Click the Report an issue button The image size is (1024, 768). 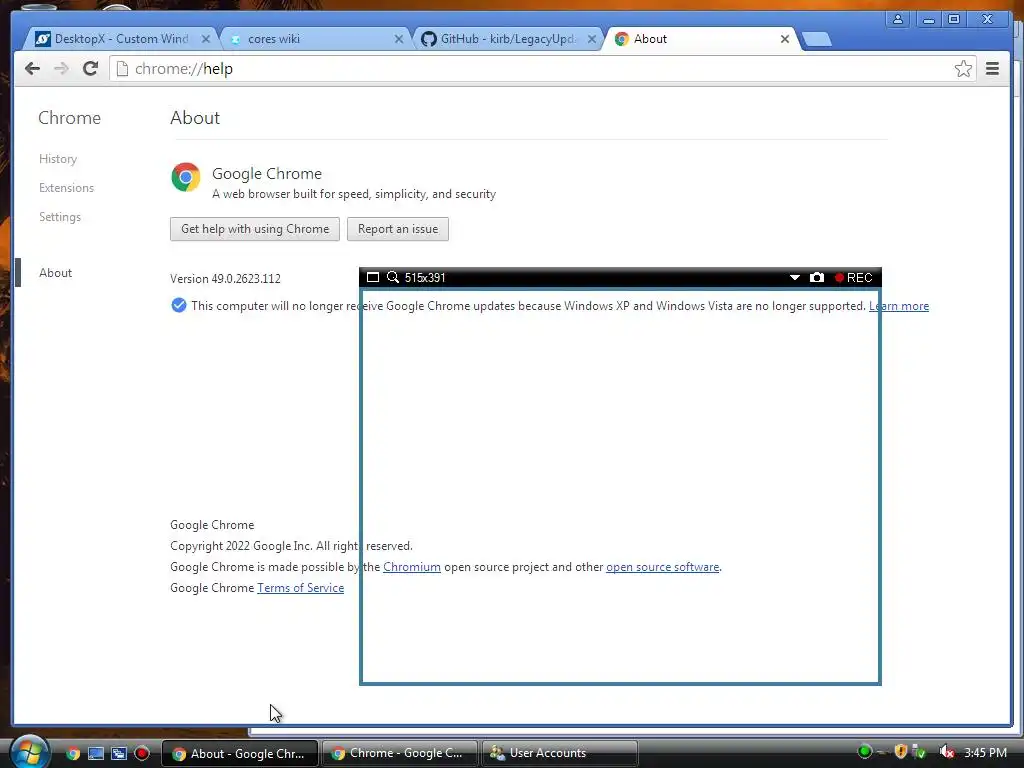(398, 229)
